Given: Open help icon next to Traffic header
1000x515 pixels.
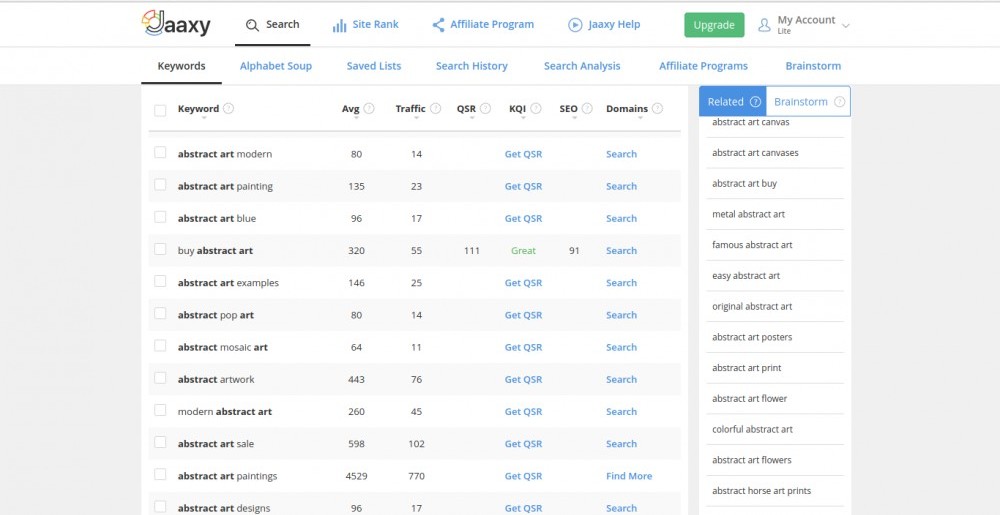Looking at the screenshot, I should coord(436,108).
